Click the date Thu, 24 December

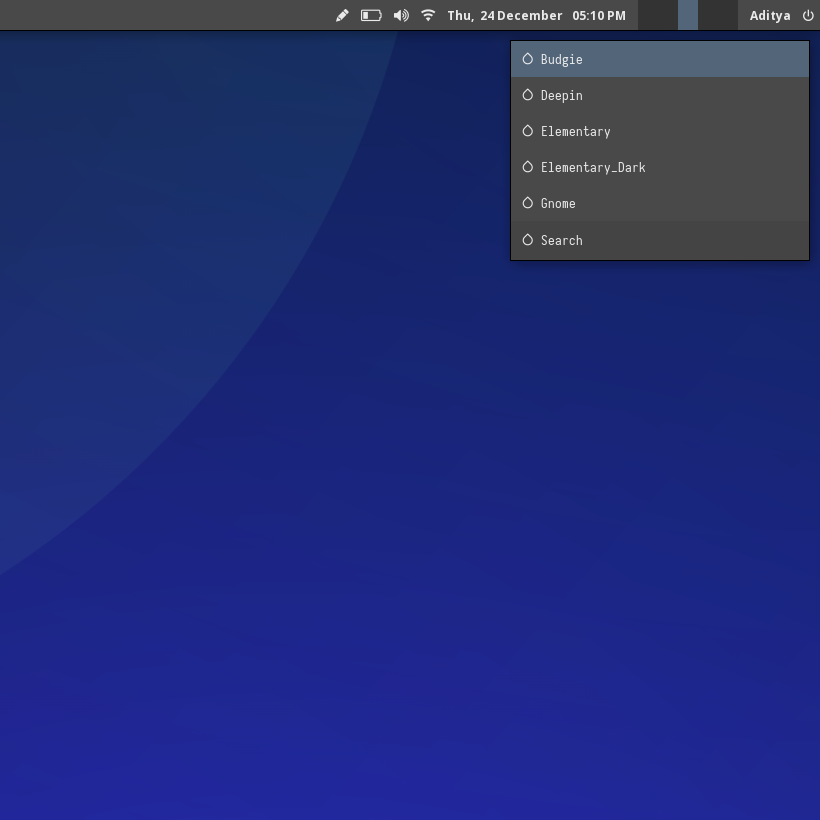pyautogui.click(x=504, y=15)
